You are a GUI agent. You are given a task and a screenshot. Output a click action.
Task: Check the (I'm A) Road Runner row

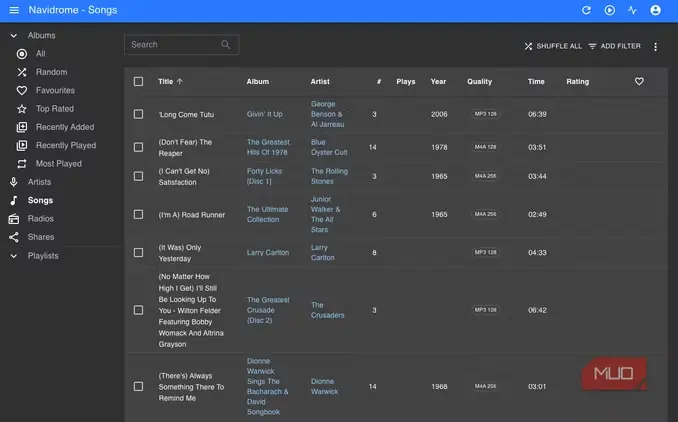tap(138, 214)
